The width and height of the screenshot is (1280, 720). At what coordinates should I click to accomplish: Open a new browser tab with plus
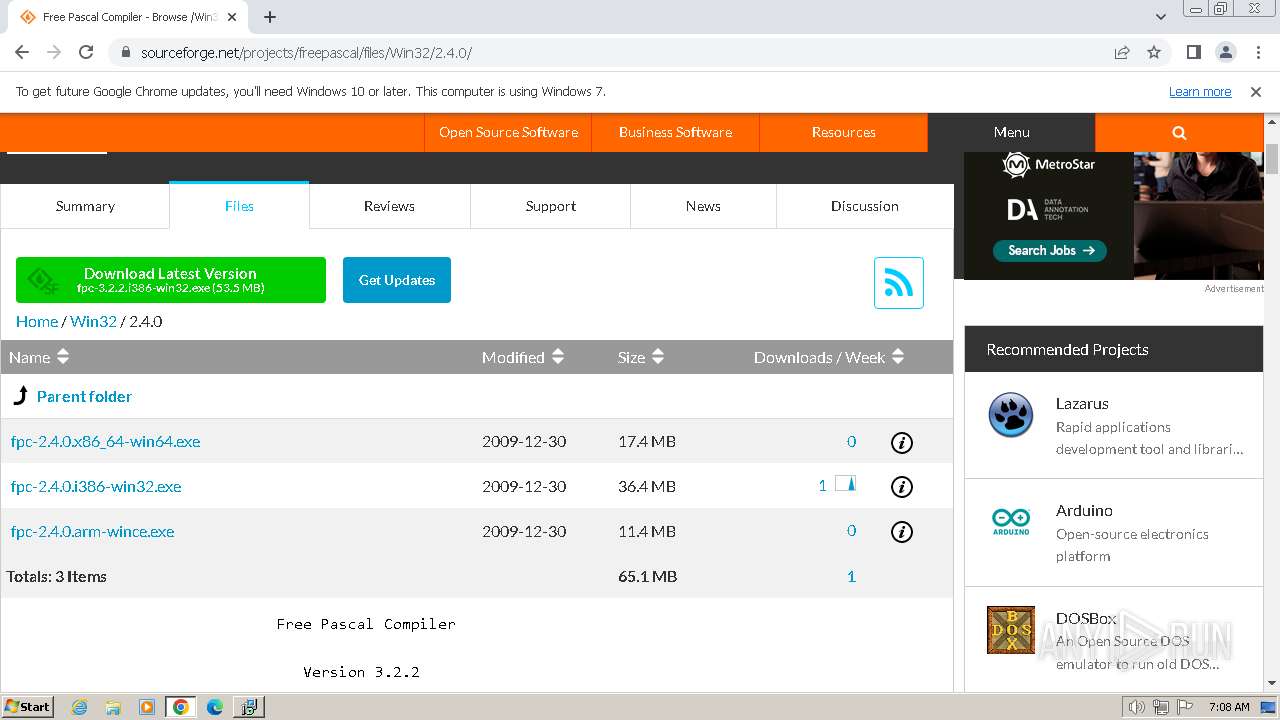[270, 17]
